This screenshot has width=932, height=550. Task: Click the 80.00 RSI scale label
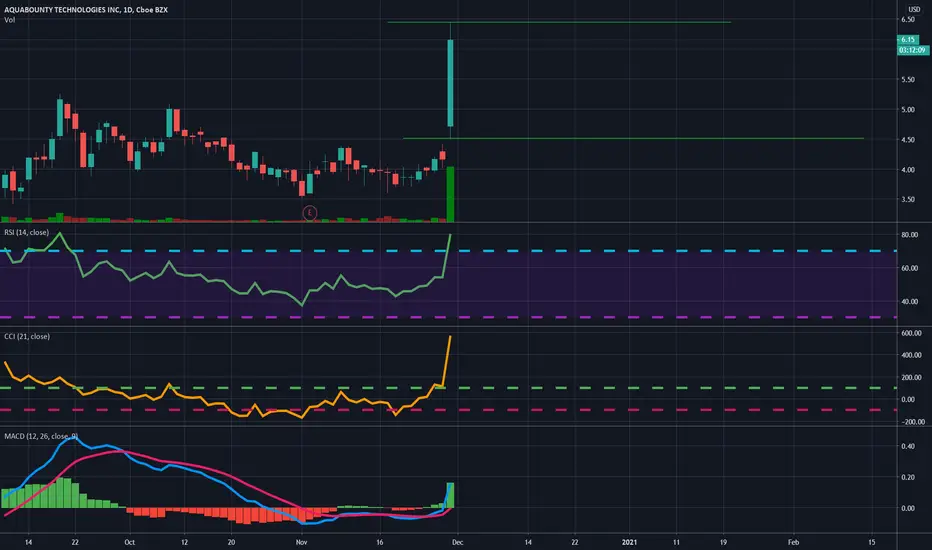[909, 235]
